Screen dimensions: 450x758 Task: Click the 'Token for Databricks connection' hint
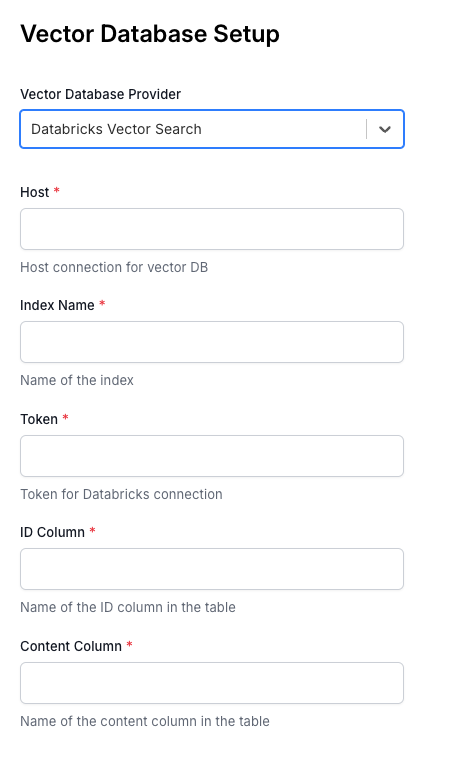121,495
